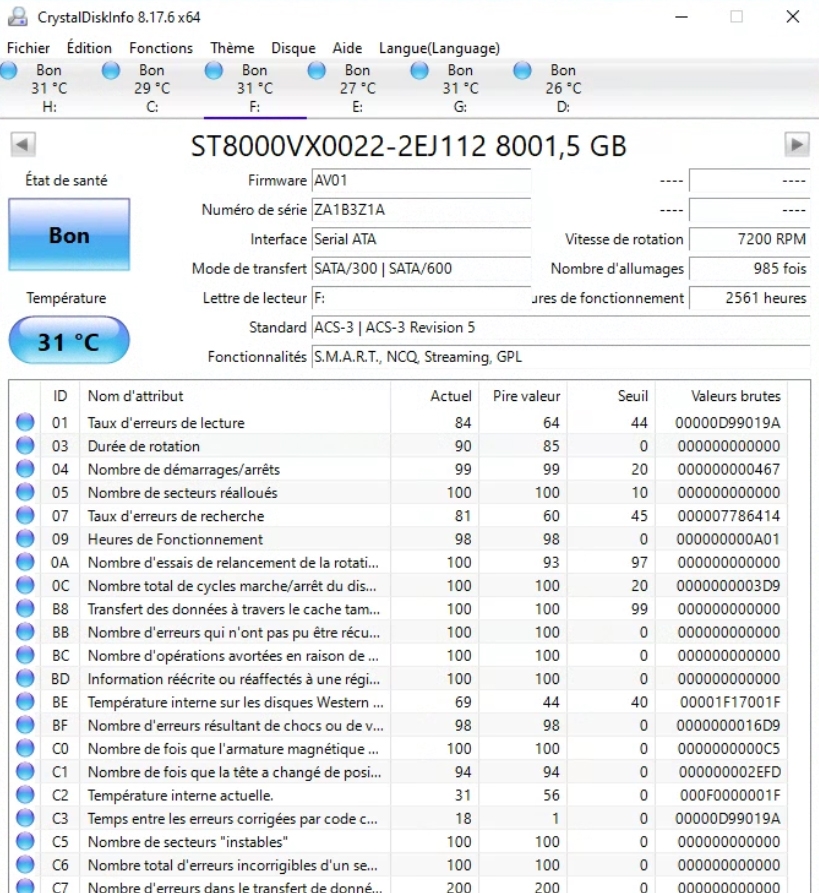Go to next disk with right arrow

click(x=796, y=144)
